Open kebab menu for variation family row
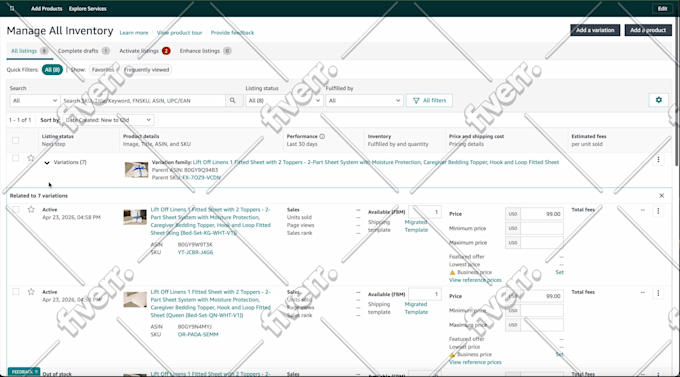The height and width of the screenshot is (377, 680). tap(658, 160)
